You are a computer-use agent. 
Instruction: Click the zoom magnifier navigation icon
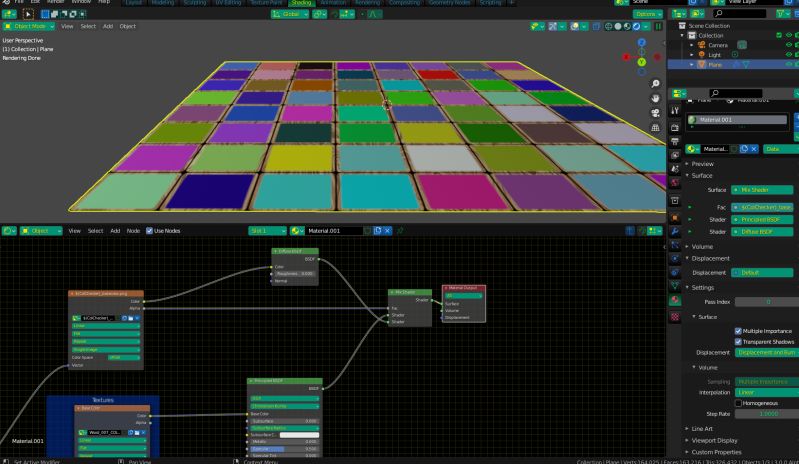point(655,84)
